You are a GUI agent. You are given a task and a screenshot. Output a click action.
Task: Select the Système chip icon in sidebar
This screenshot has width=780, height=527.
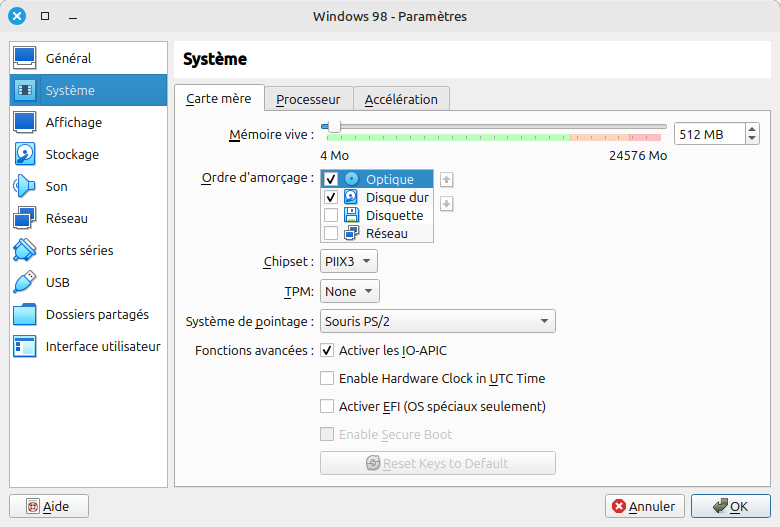pos(24,90)
